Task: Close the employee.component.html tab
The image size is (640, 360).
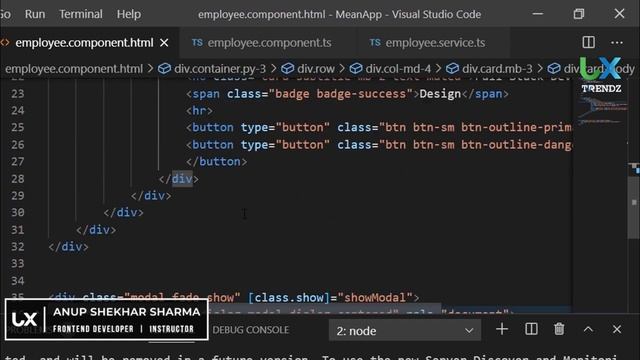Action: point(164,42)
